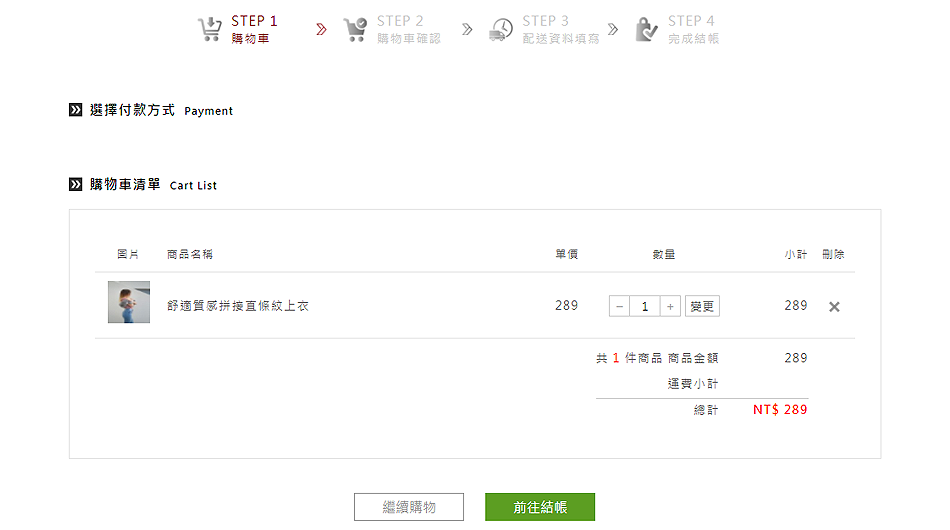Proceed with the green 前往結帳 button
The height and width of the screenshot is (530, 950).
[x=540, y=507]
